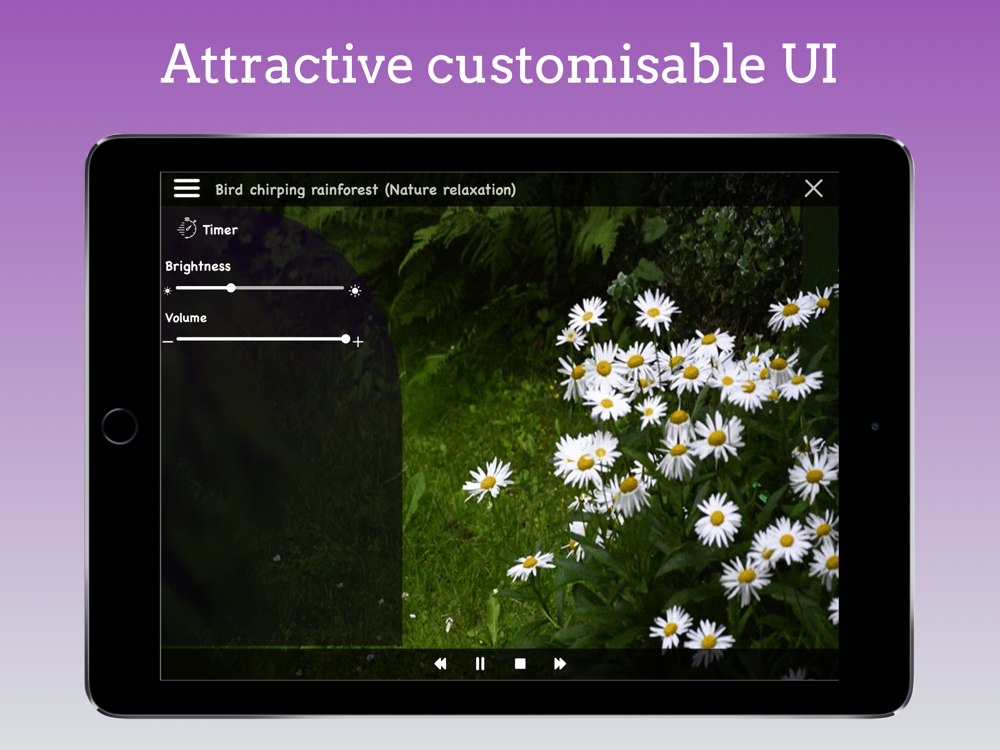This screenshot has height=750, width=1000.
Task: Click the Volume slider handle
Action: 346,339
